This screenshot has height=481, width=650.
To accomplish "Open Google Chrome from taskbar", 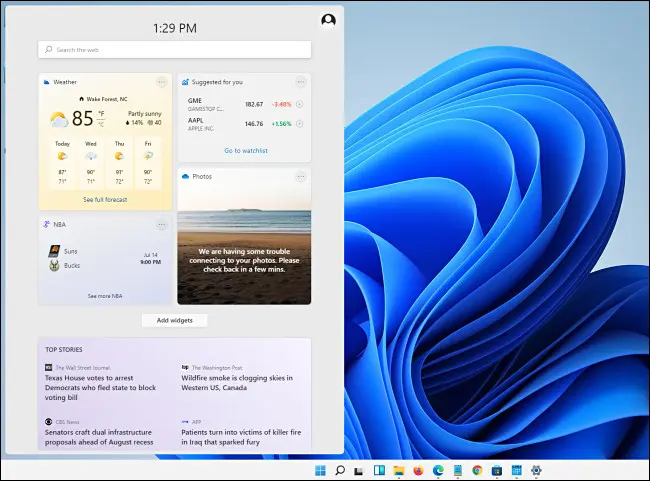I will click(476, 470).
